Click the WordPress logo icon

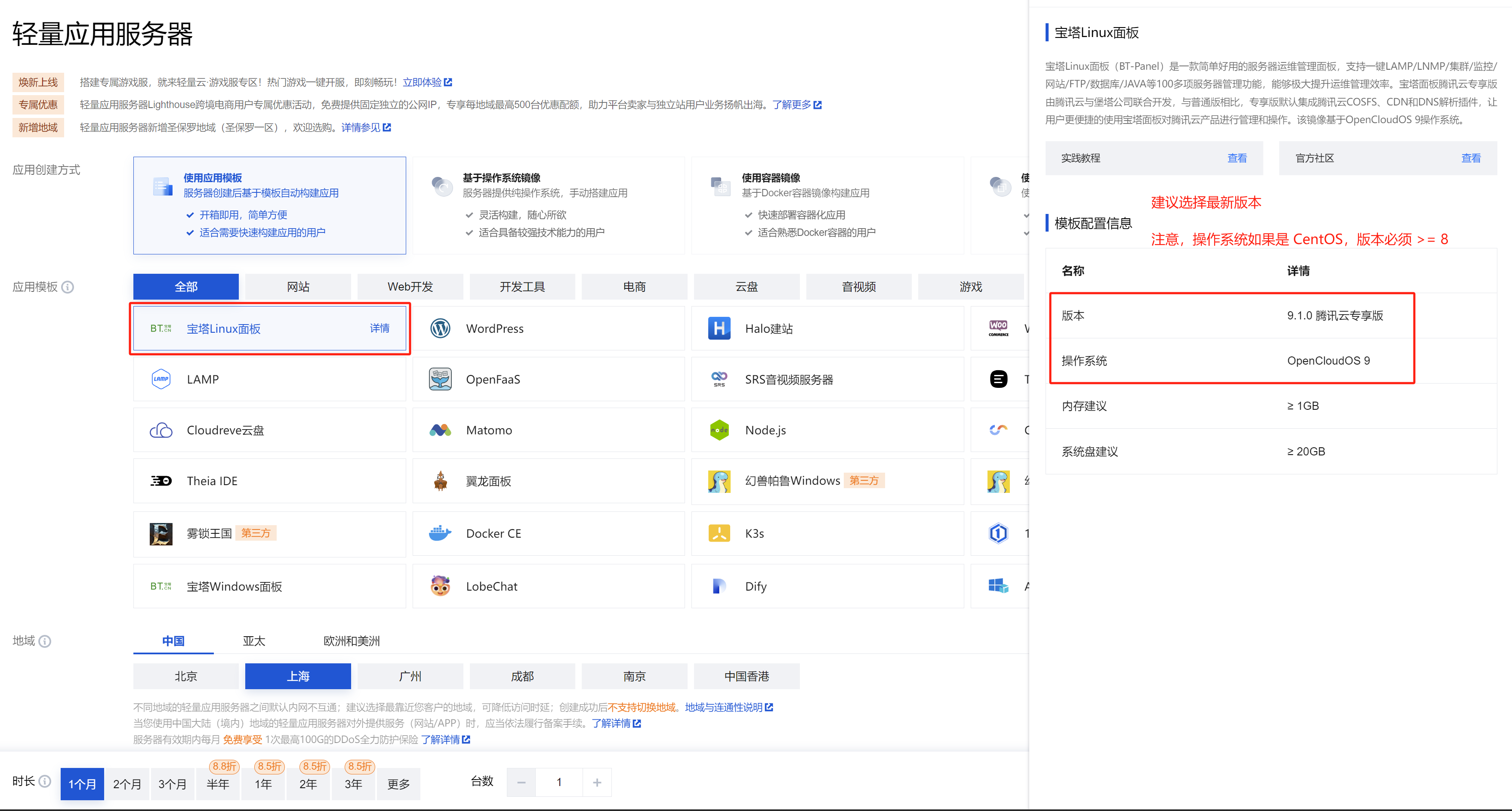tap(440, 328)
